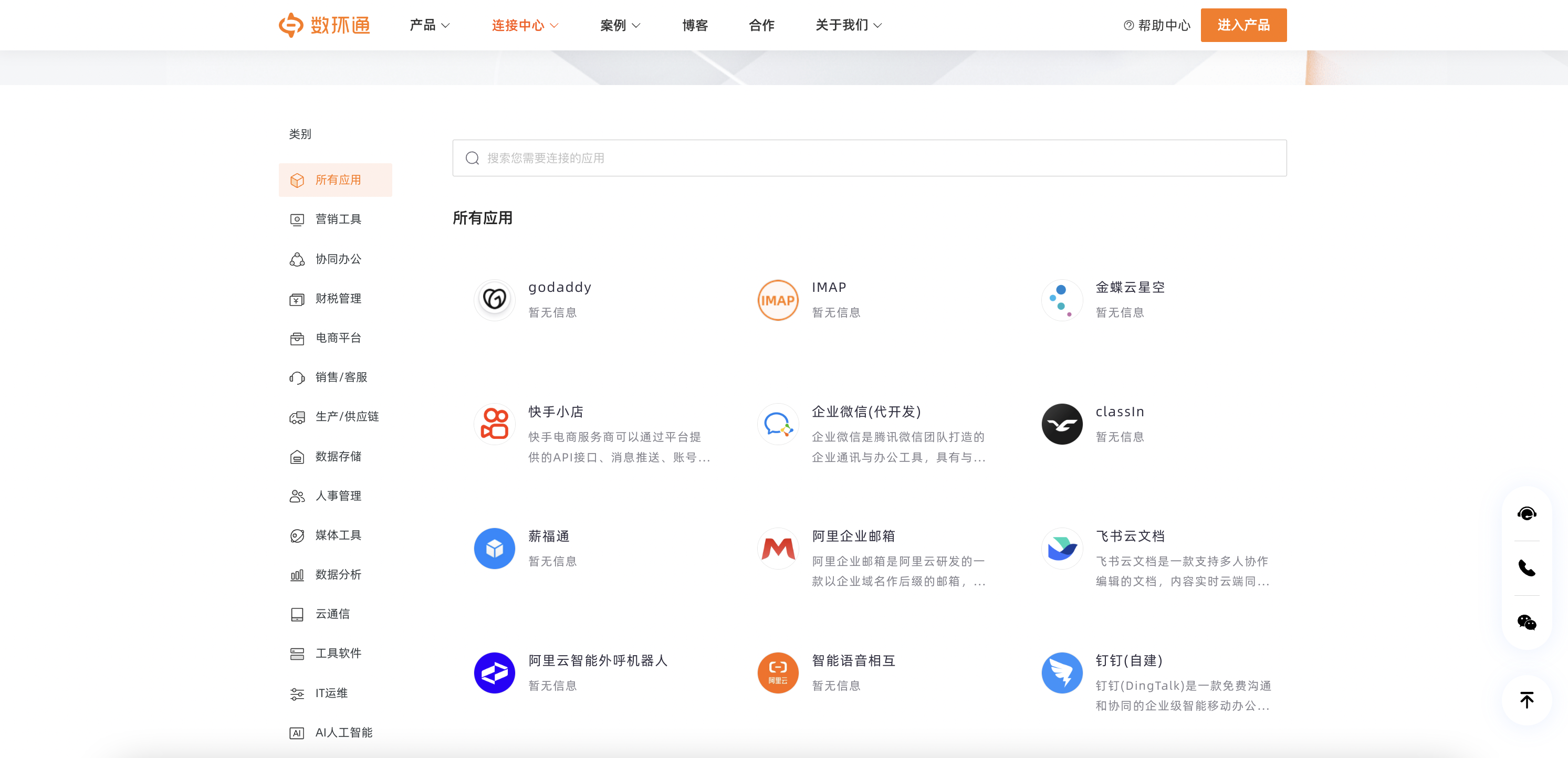Expand the 产品 dropdown menu
The width and height of the screenshot is (1568, 758).
tap(430, 25)
